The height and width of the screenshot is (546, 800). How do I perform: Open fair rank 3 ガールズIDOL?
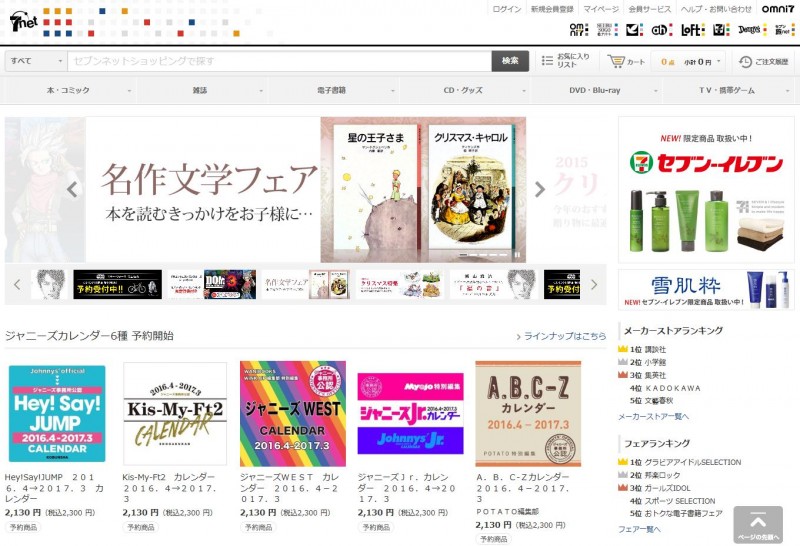669,488
